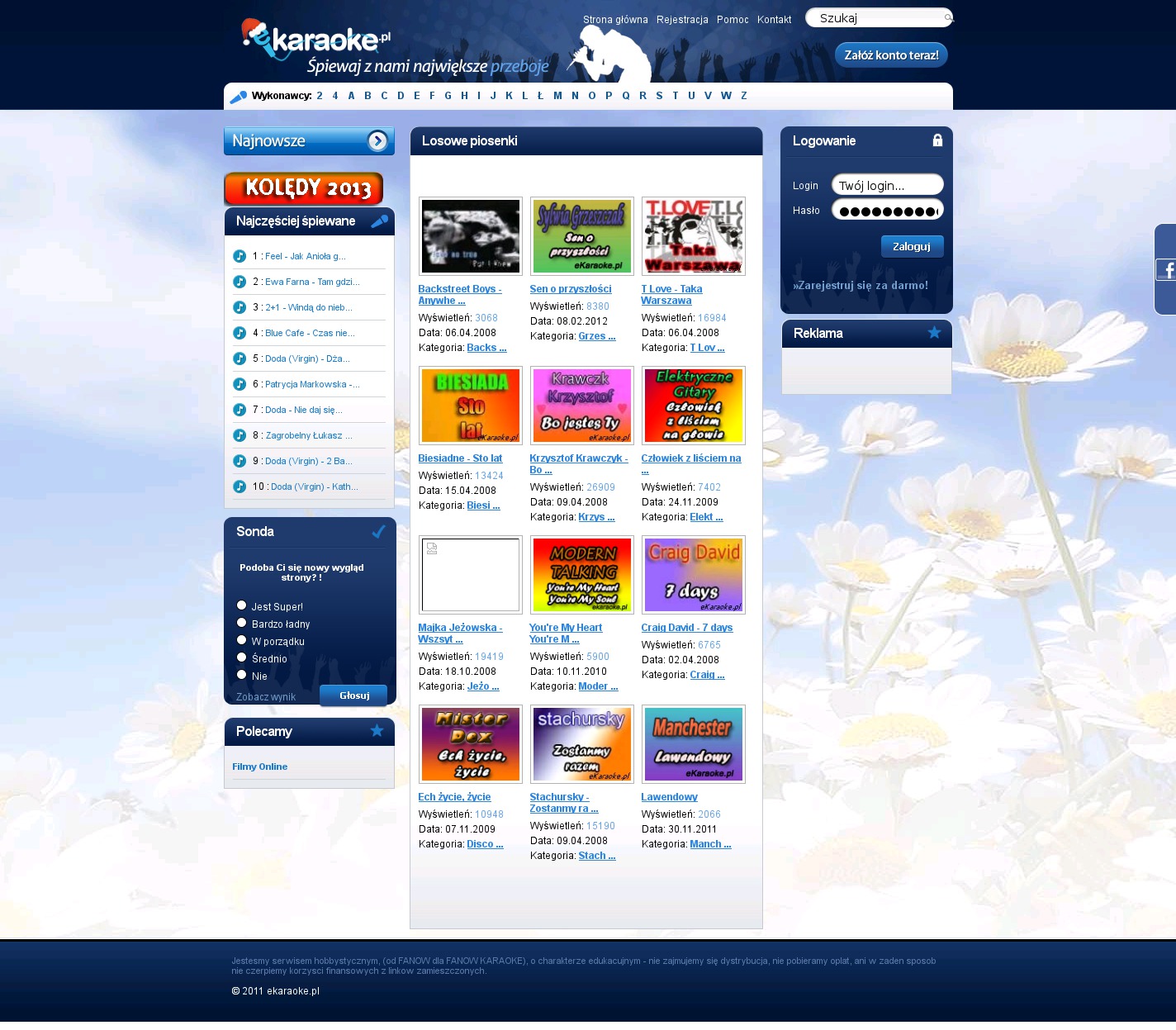
Task: Browse performers starting with digit 2
Action: click(x=320, y=96)
